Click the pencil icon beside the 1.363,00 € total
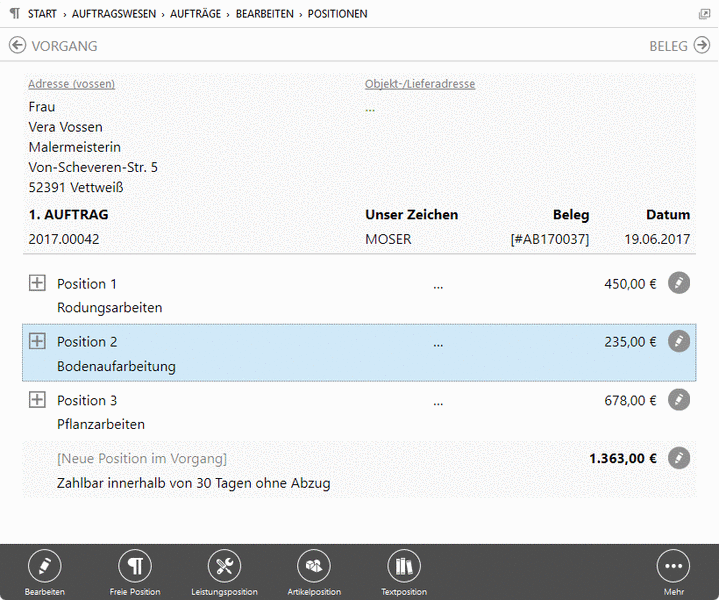The image size is (719, 600). tap(679, 458)
